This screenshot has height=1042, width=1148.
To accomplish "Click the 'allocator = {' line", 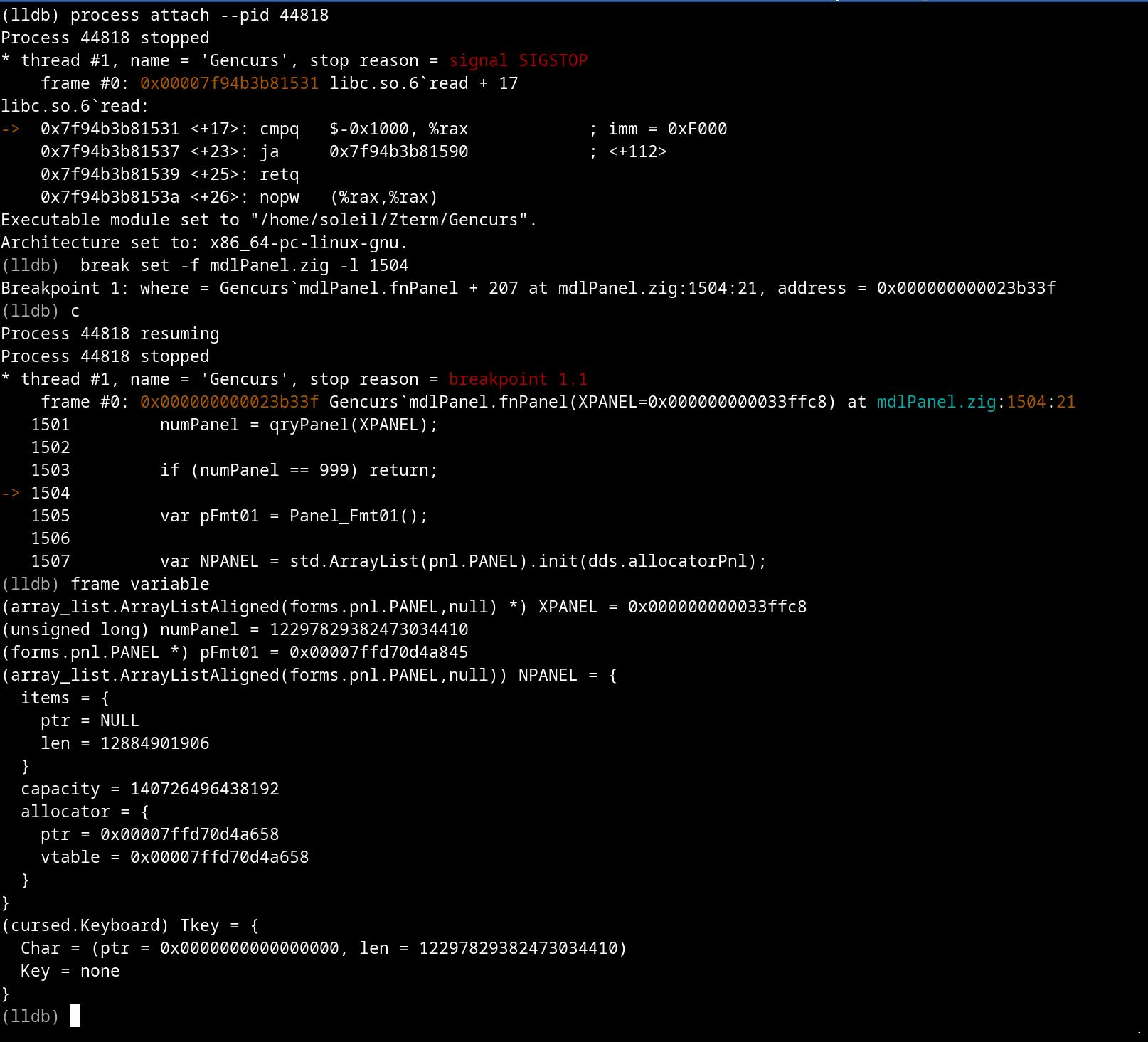I will coord(85,812).
